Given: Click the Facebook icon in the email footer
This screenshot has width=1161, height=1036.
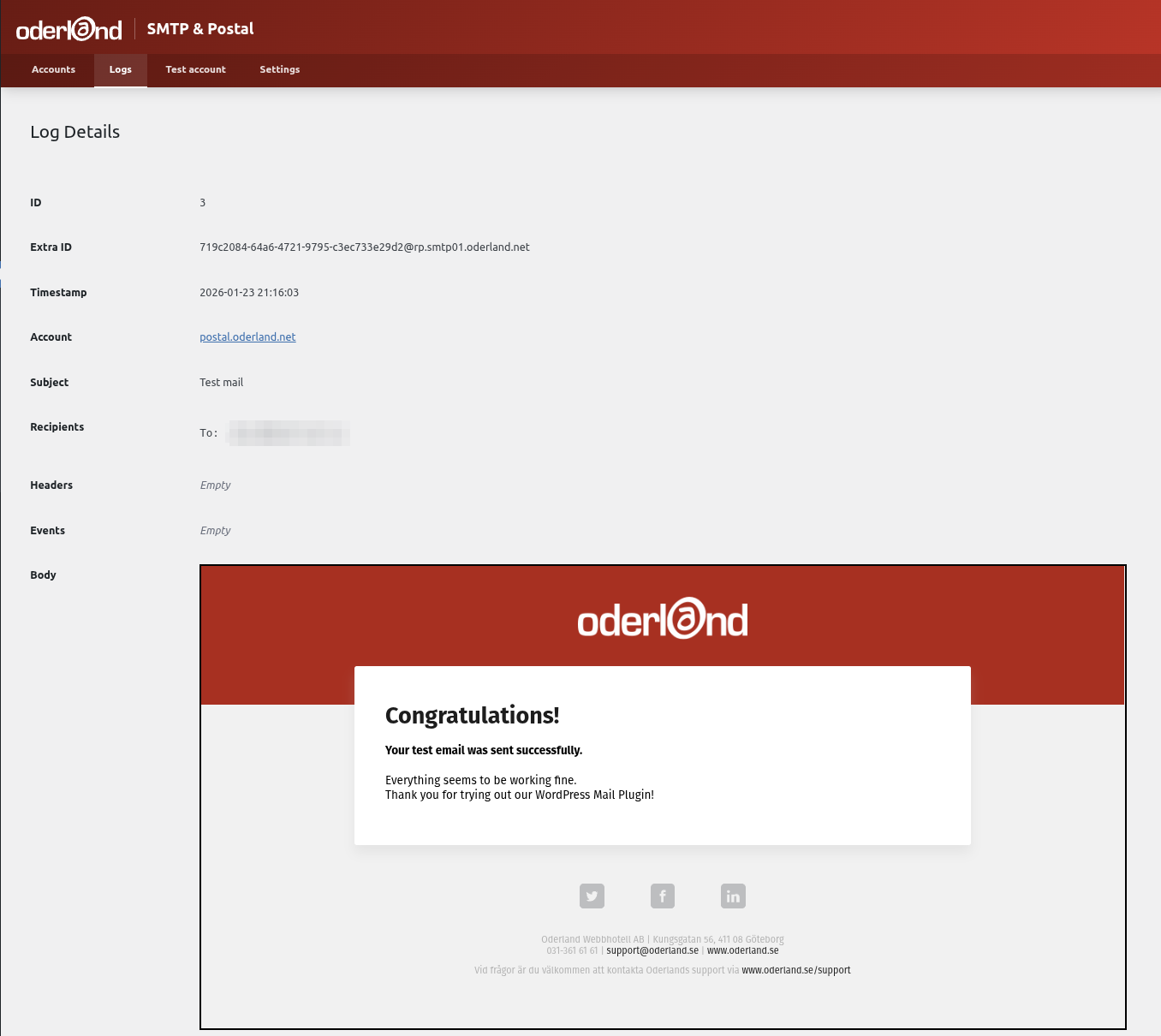Looking at the screenshot, I should point(662,896).
